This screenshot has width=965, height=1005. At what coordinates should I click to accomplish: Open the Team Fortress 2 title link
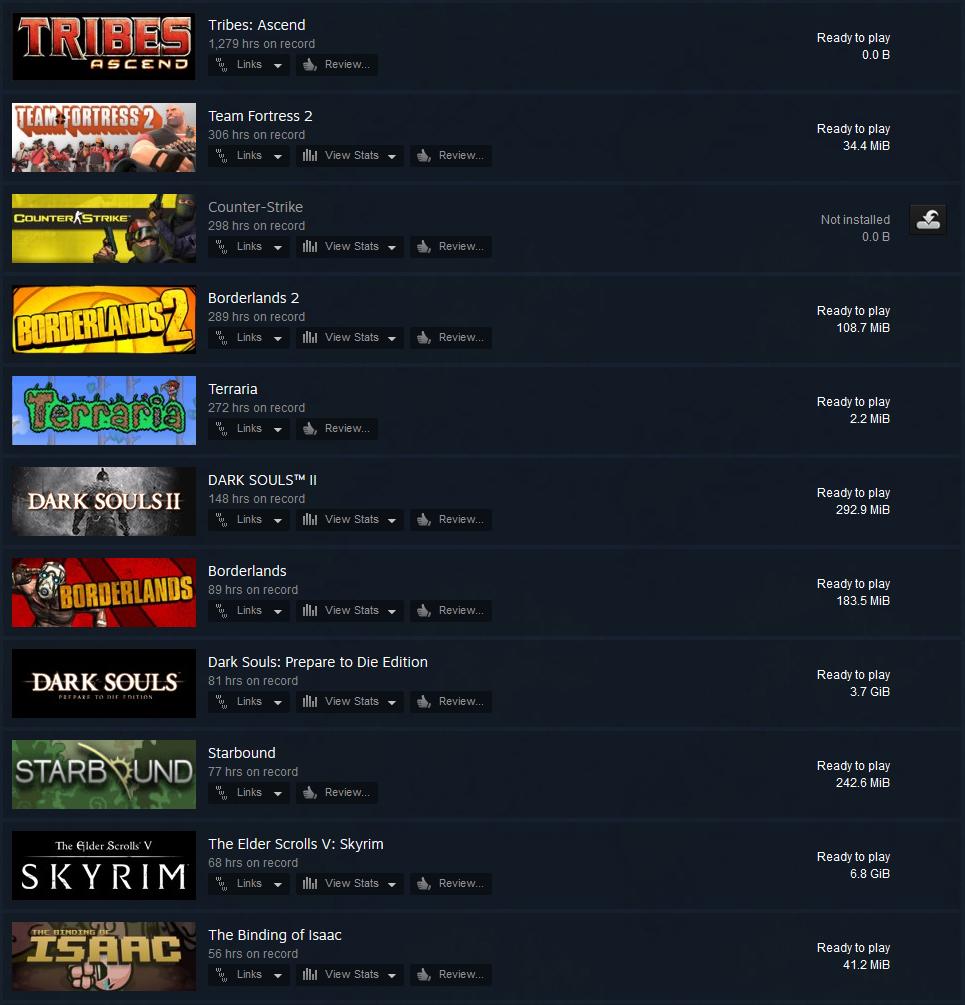[x=260, y=116]
